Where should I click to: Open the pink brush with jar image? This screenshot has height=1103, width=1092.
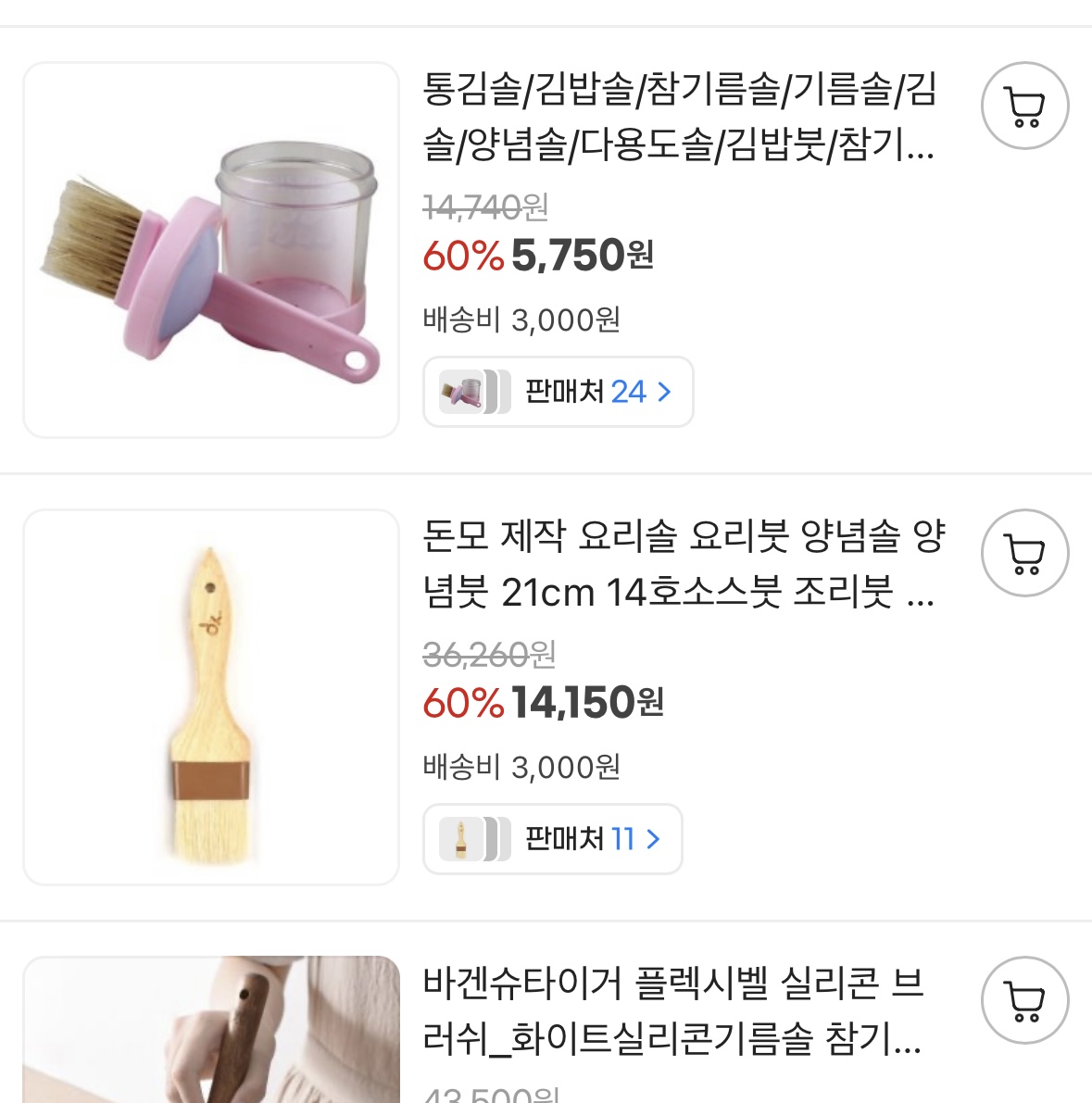coord(211,250)
